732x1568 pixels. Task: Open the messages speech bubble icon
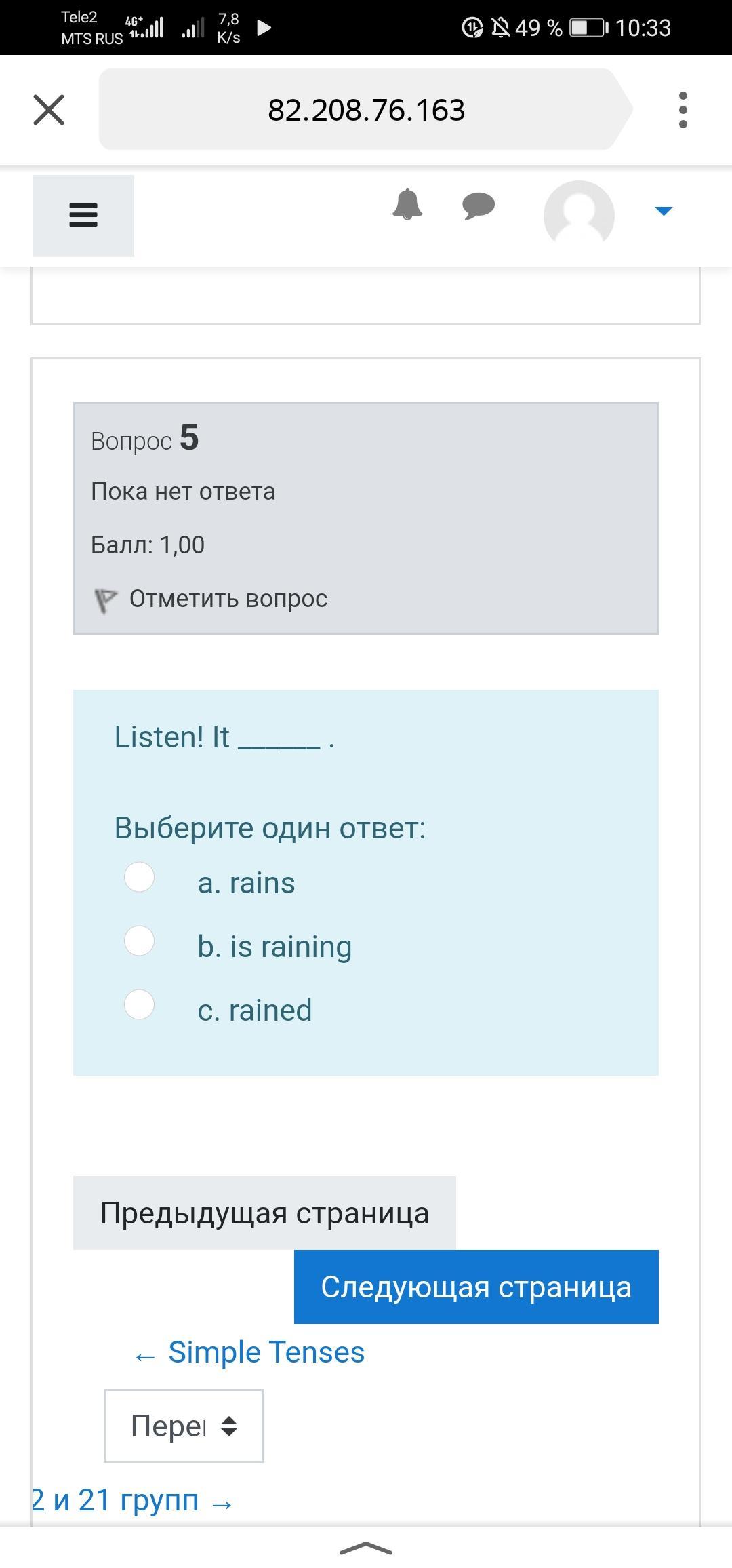pos(479,205)
